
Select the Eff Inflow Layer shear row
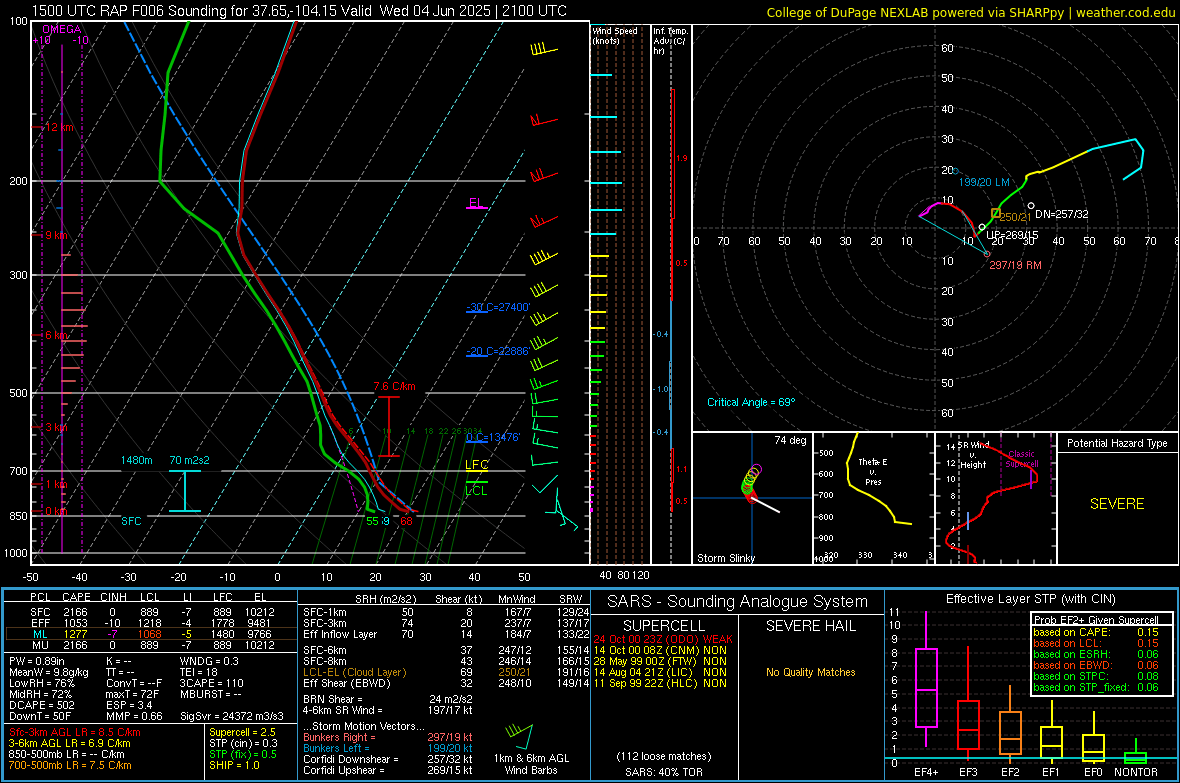[x=446, y=634]
